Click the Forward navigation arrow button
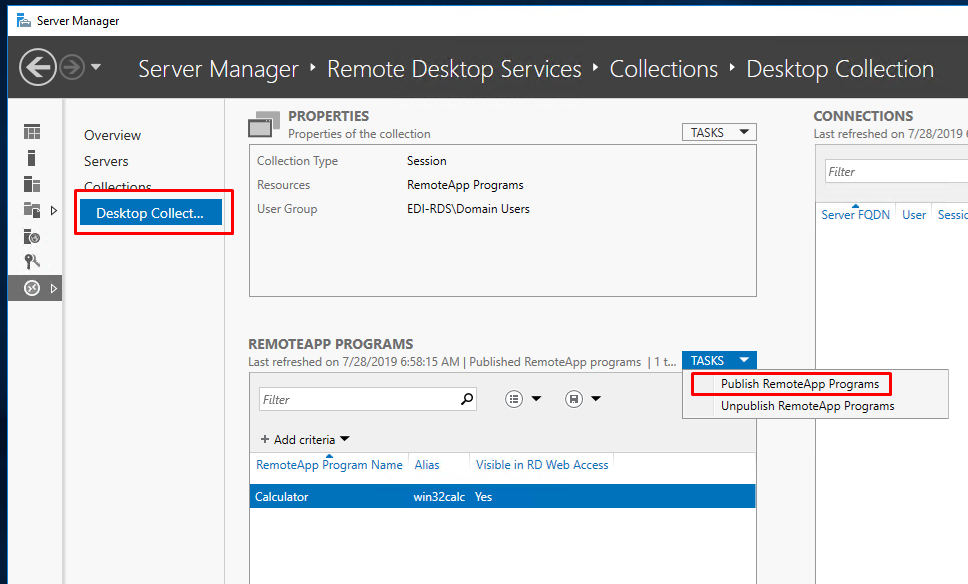 click(x=72, y=67)
